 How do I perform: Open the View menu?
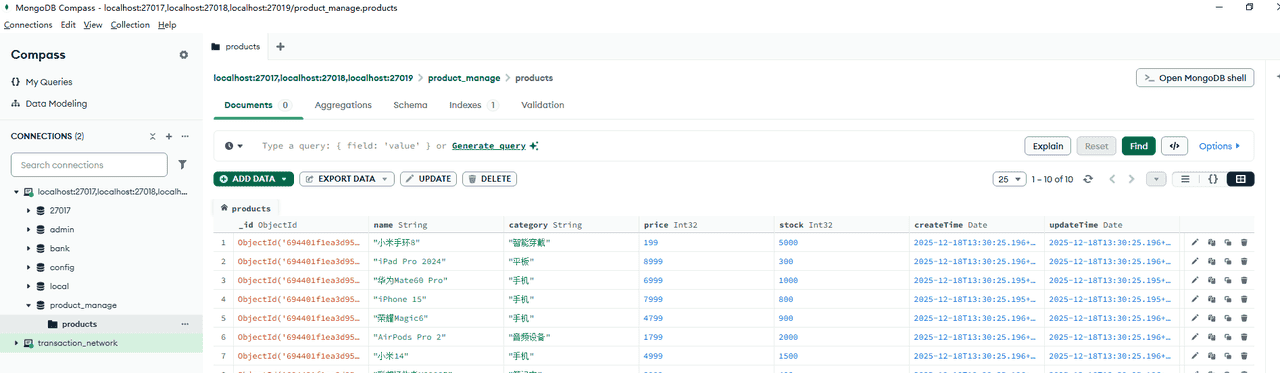[x=93, y=25]
